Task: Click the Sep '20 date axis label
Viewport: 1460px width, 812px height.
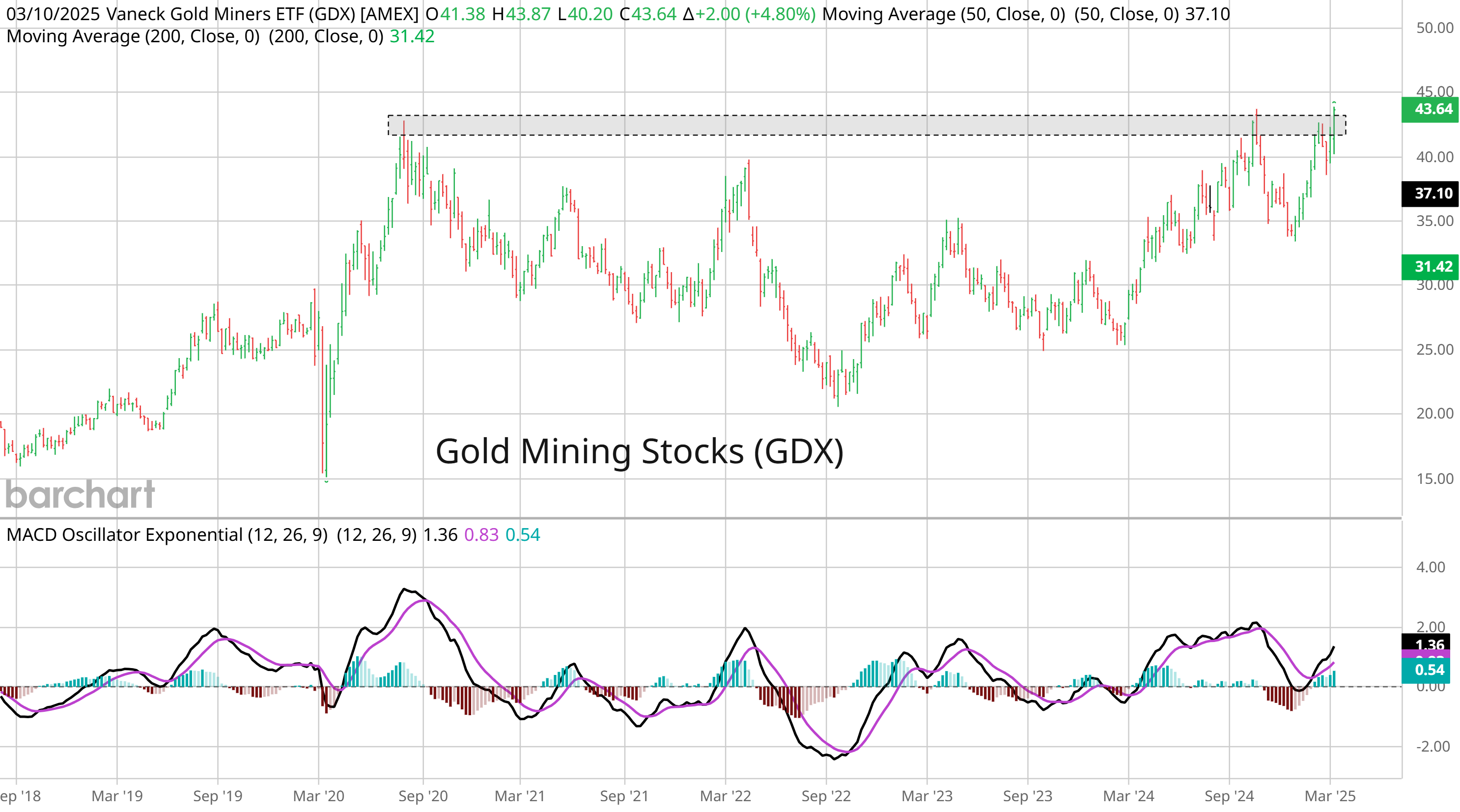Action: pos(423,796)
